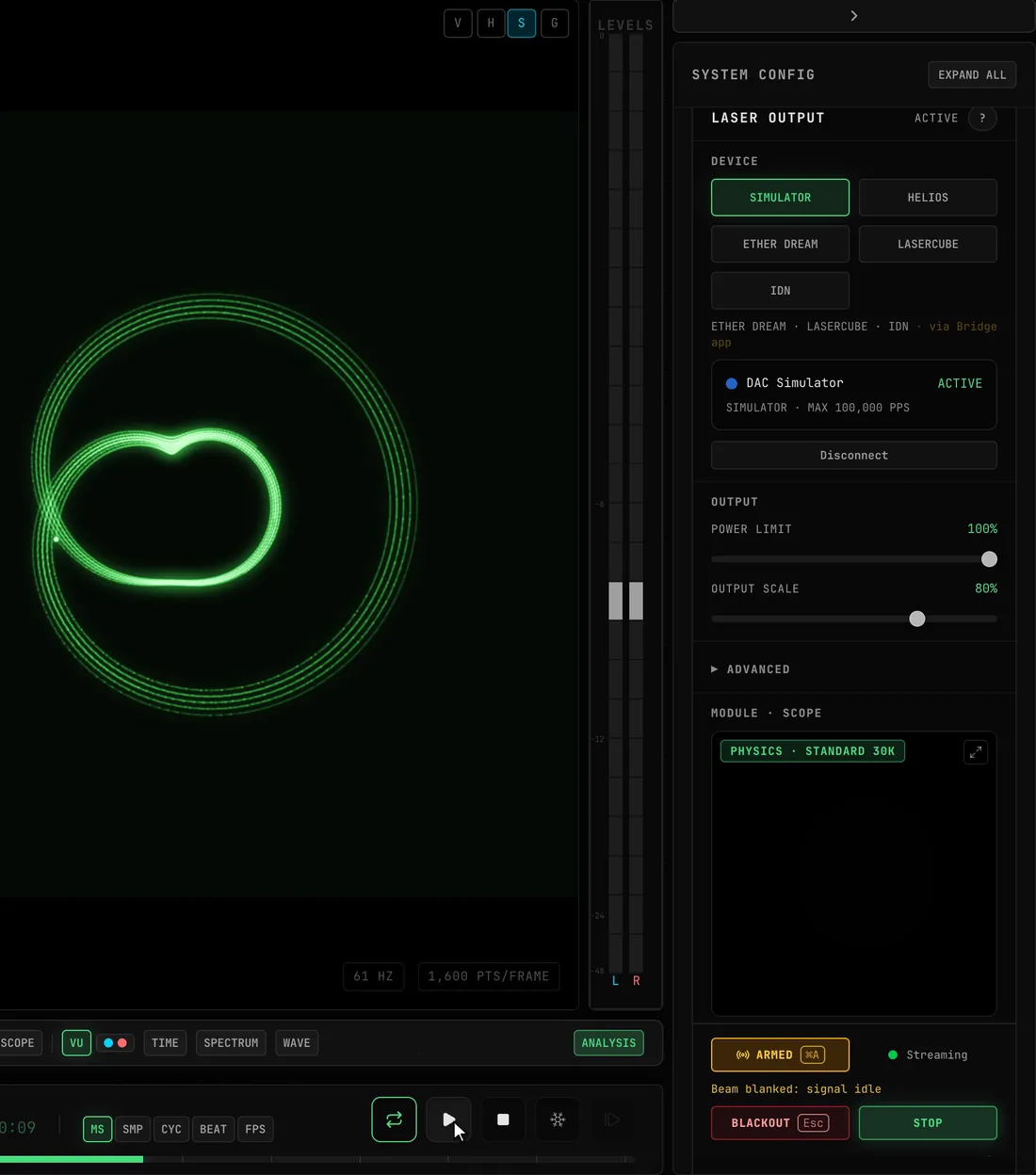
Task: Switch to the Scope tab
Action: 19,1043
